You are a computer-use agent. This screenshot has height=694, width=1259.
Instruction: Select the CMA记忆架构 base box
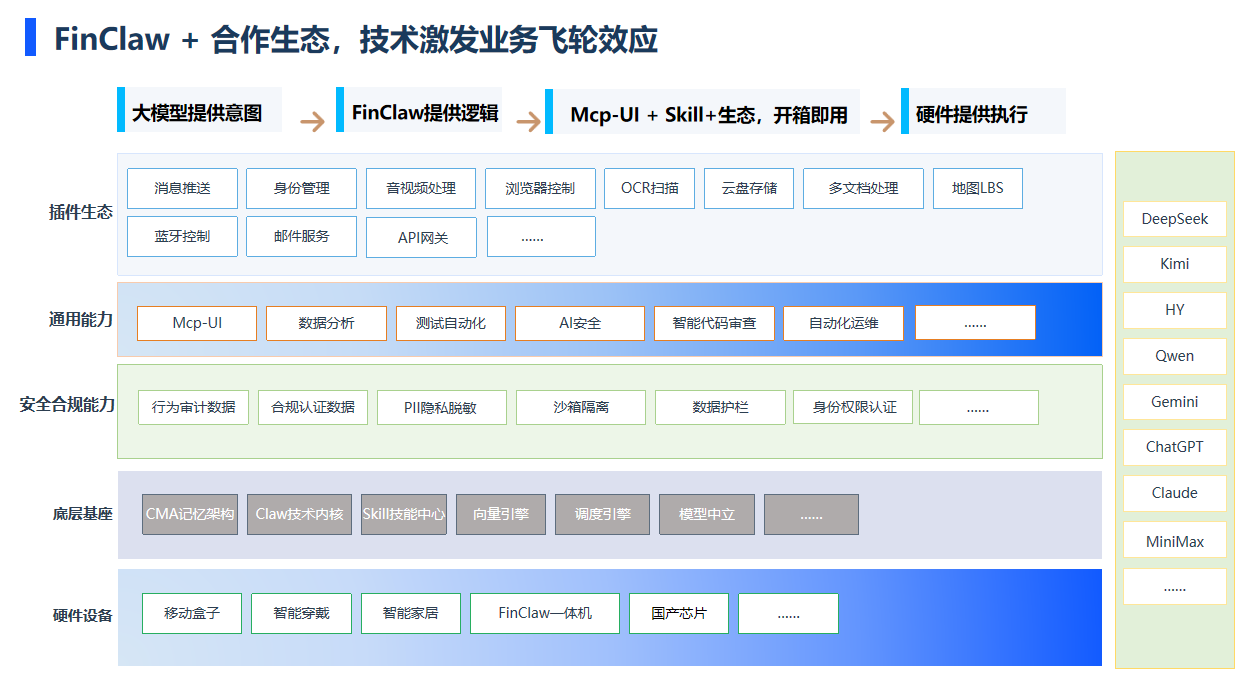[x=190, y=514]
